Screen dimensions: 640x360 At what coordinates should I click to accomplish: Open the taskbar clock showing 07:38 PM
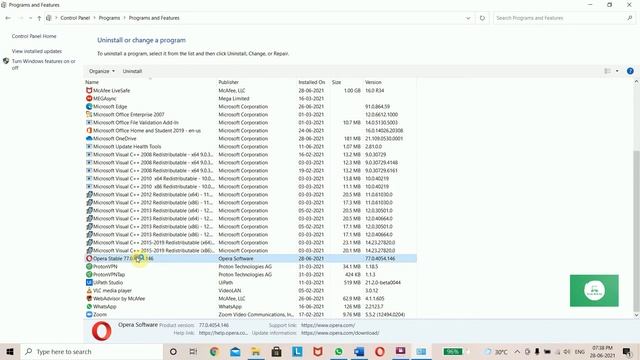tap(602, 351)
